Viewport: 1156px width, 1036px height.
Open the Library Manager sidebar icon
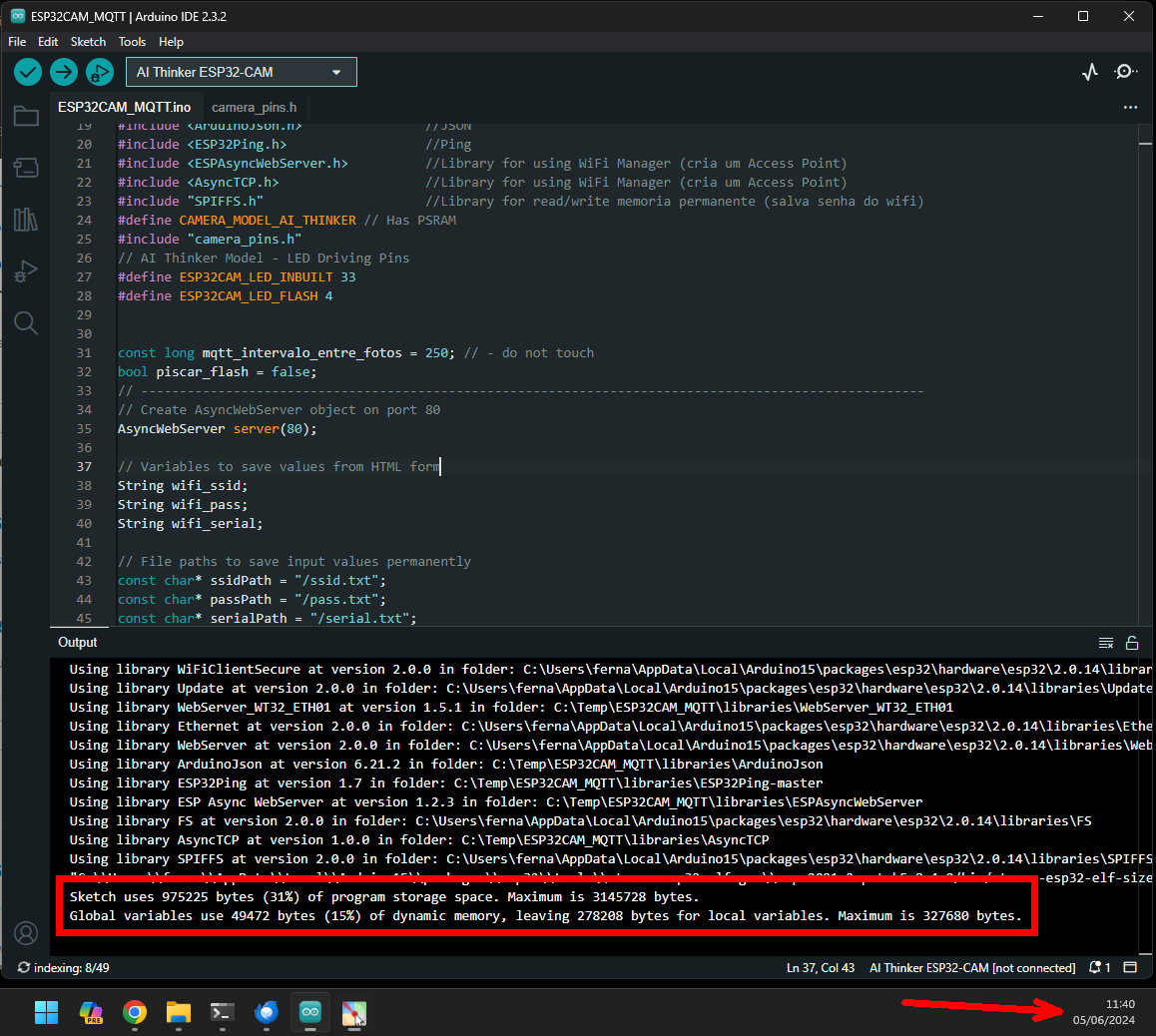click(26, 219)
